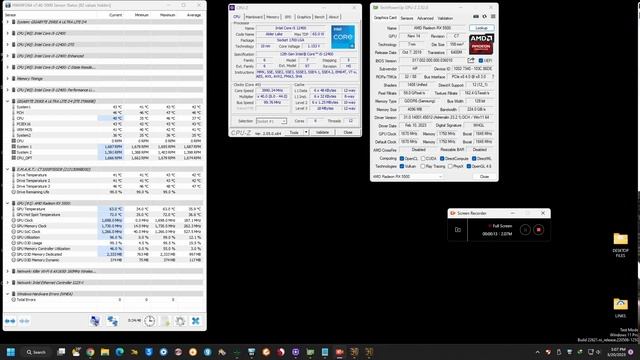Switch to the Advanced tab in GPU-Z

[x=425, y=18]
